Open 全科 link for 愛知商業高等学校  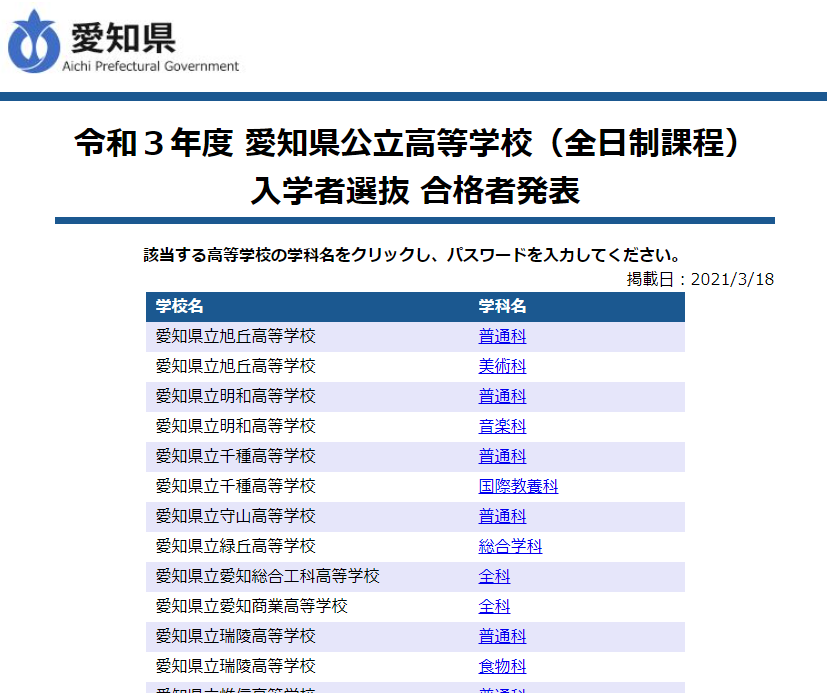(494, 607)
